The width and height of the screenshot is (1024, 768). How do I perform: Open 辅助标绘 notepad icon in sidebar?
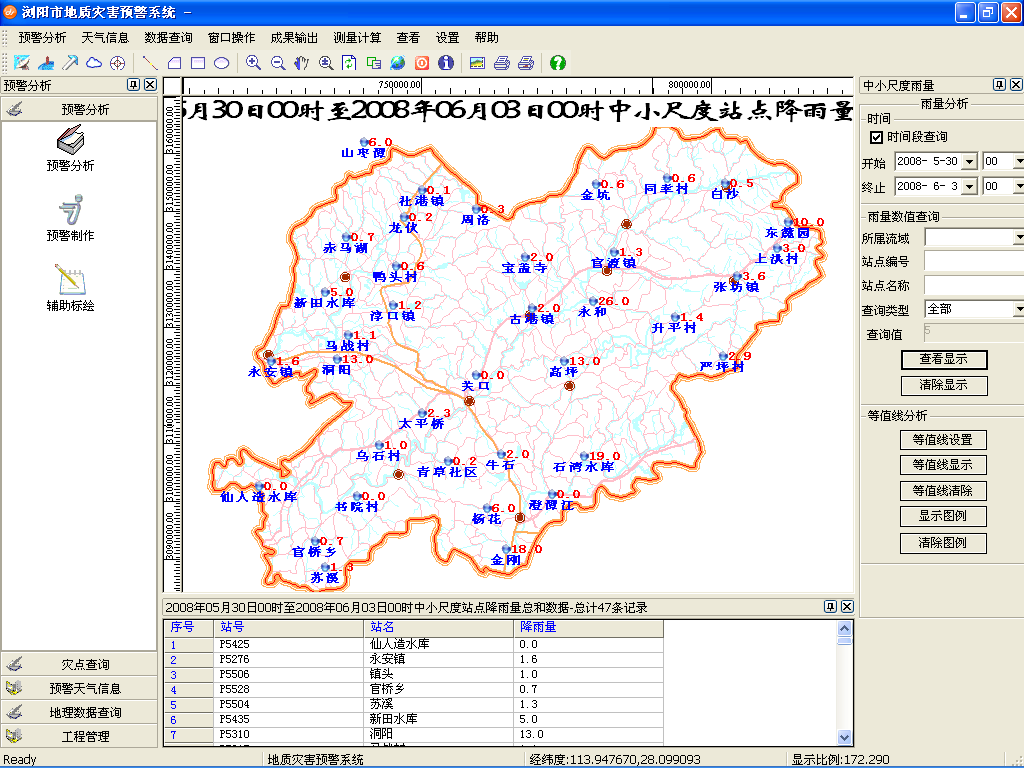pyautogui.click(x=70, y=287)
